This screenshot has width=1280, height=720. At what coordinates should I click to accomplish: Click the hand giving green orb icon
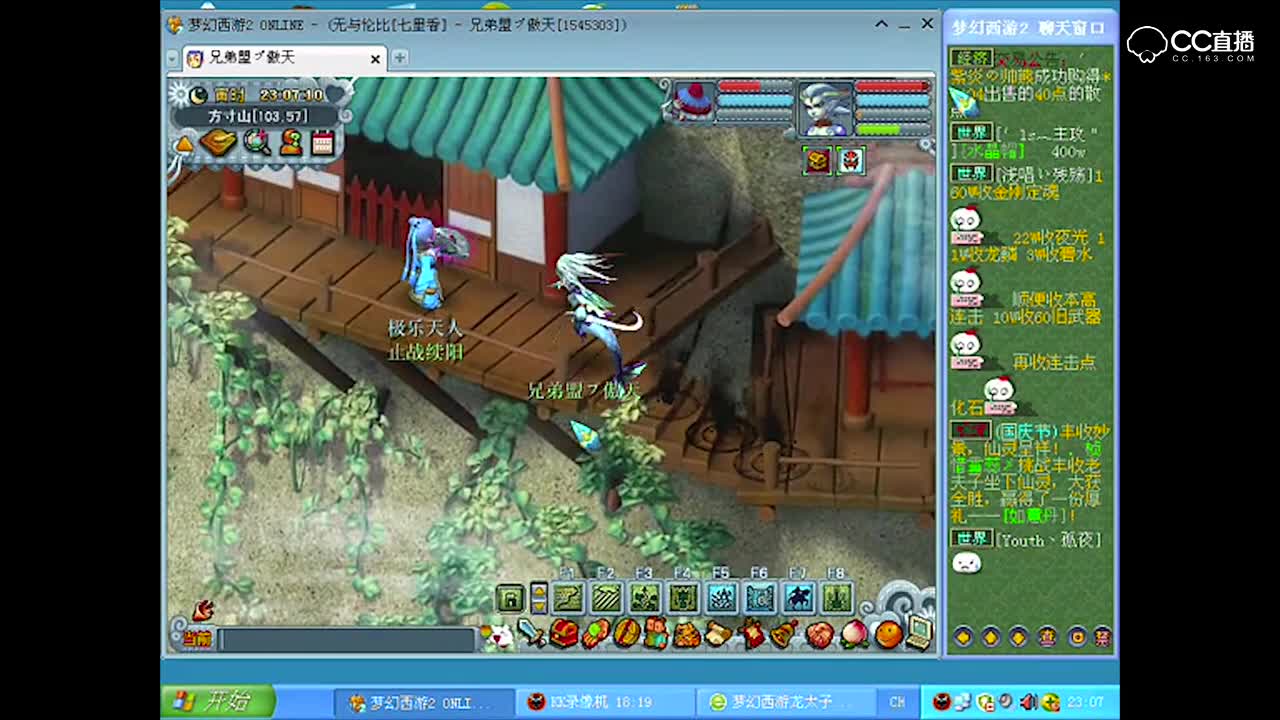(595, 634)
